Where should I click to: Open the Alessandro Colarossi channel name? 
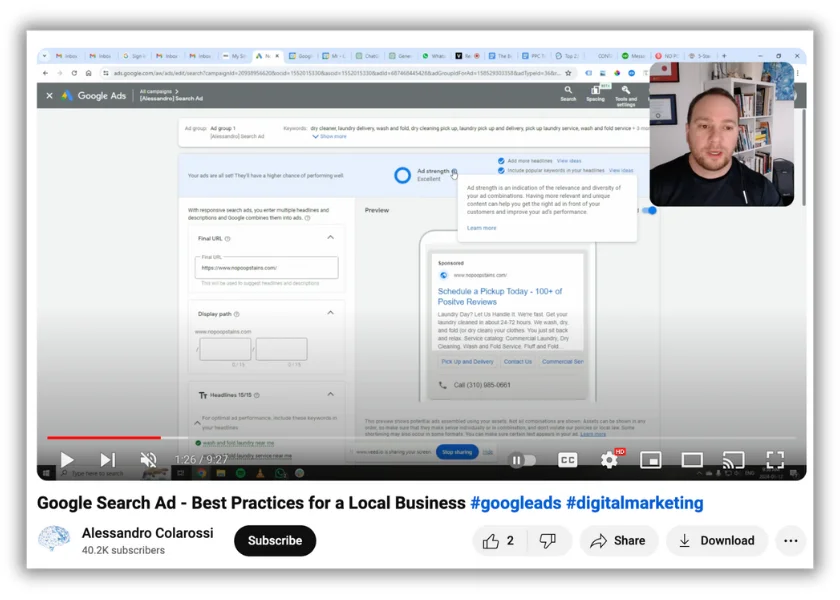pos(147,533)
